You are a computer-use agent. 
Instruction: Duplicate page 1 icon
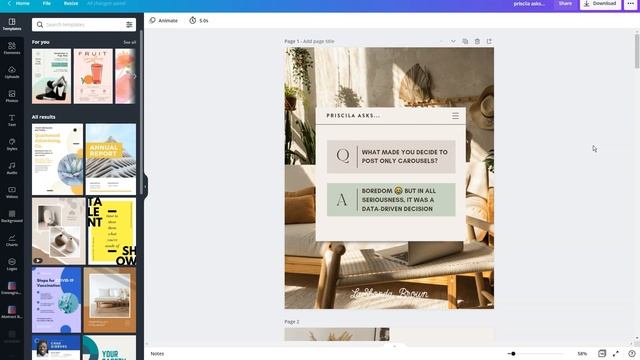click(465, 41)
